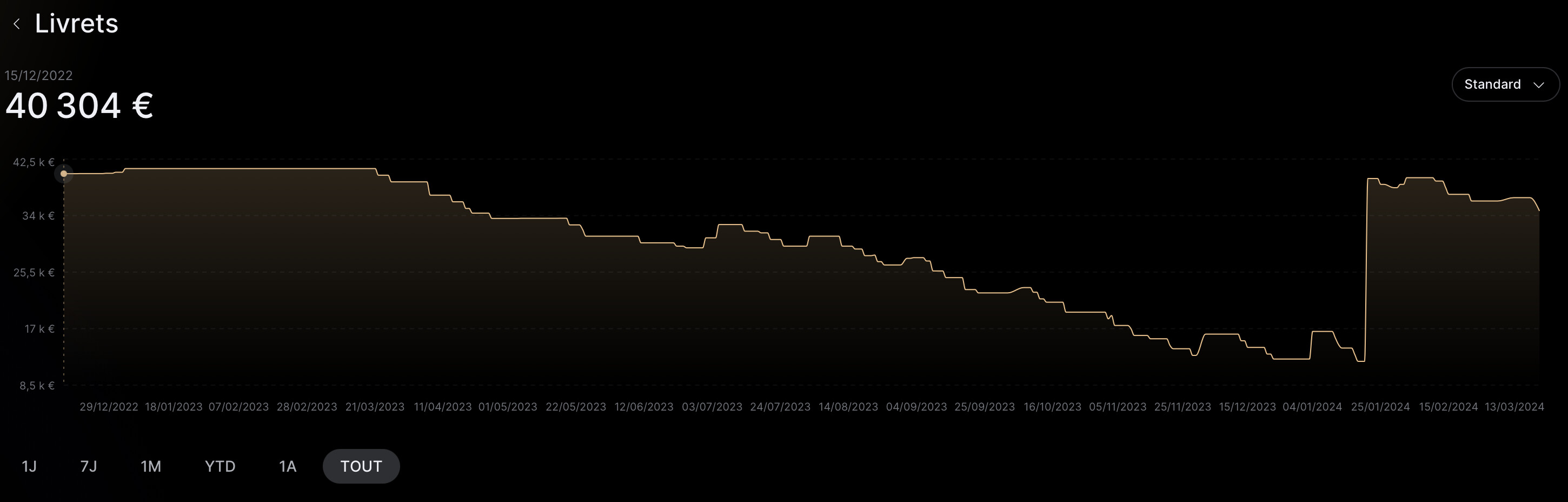Image resolution: width=1568 pixels, height=502 pixels.
Task: Click the Livrets page title
Action: click(77, 23)
